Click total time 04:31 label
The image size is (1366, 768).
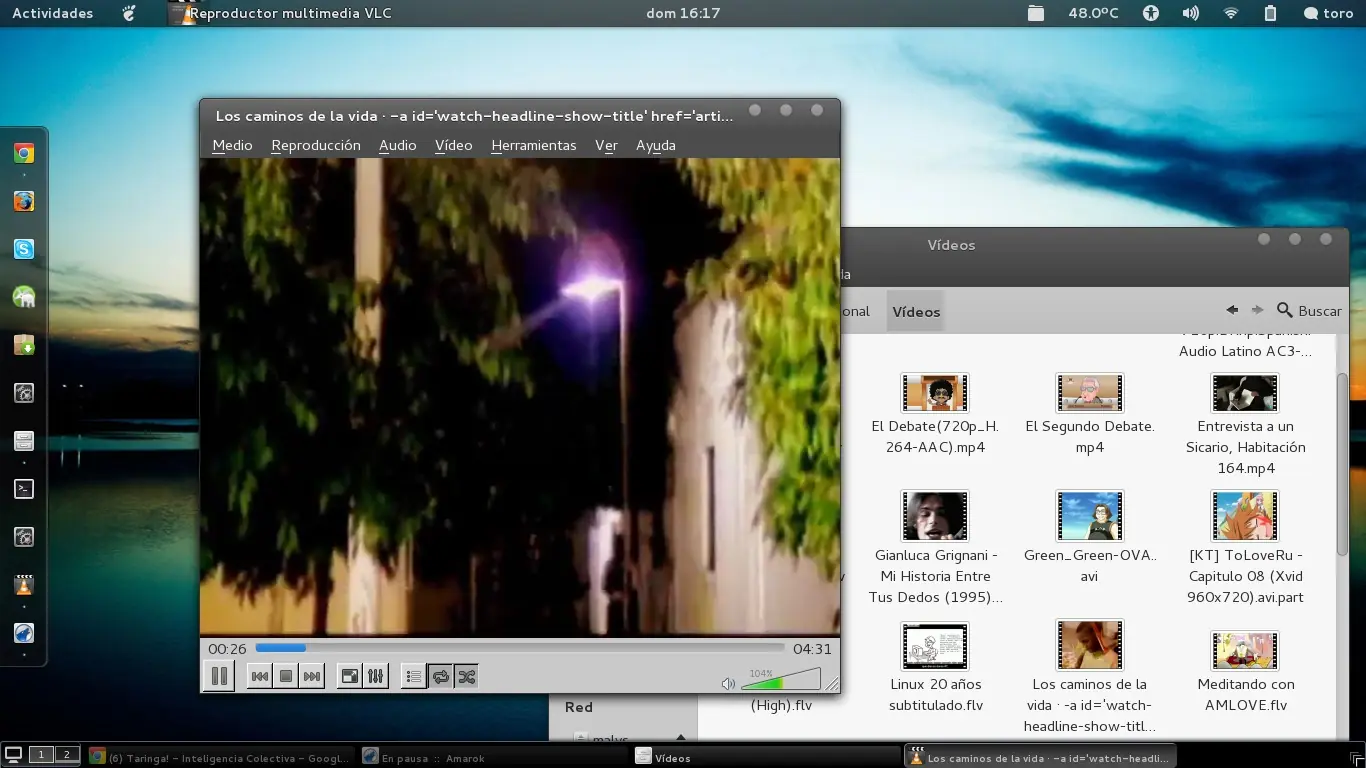pos(812,649)
